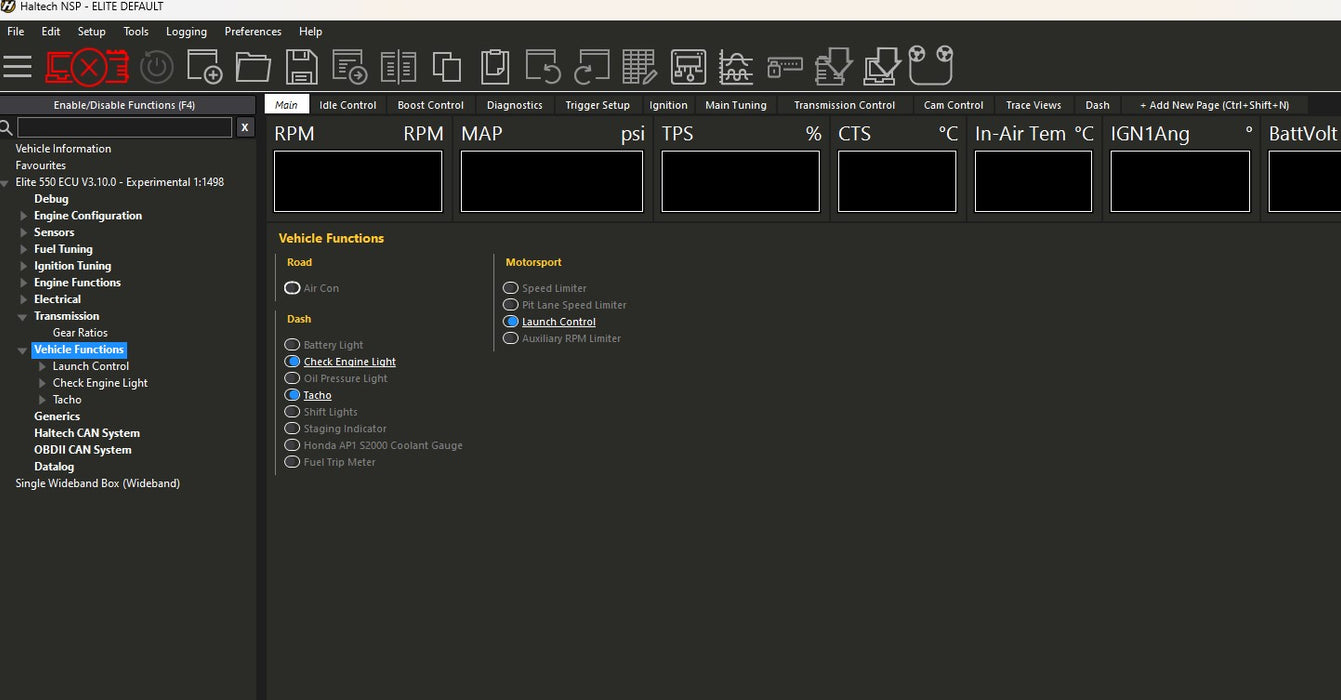Toggle the Shift Lights dash function

(292, 412)
